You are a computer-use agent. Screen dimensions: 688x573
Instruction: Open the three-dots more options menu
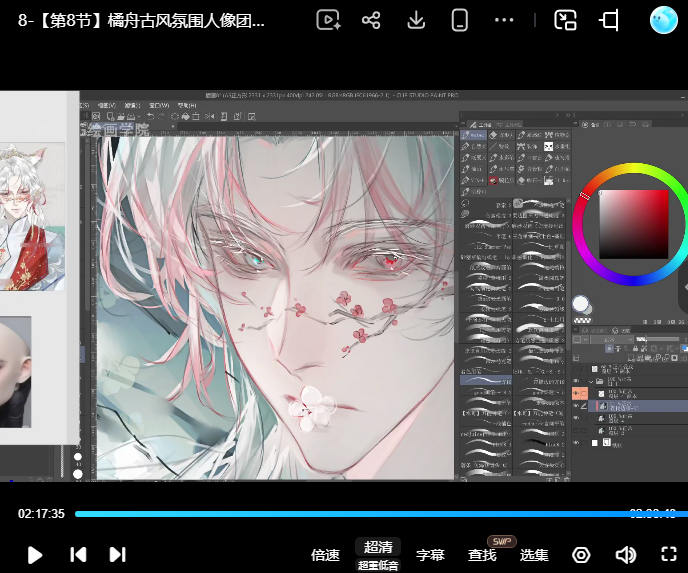click(504, 20)
